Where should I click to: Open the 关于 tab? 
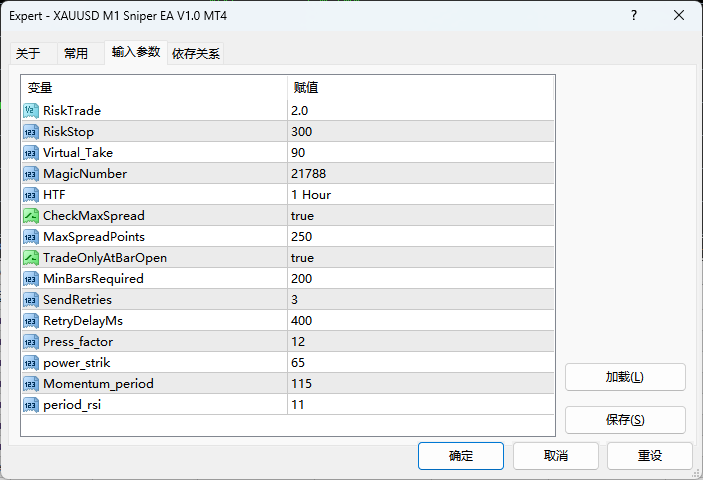(28, 53)
